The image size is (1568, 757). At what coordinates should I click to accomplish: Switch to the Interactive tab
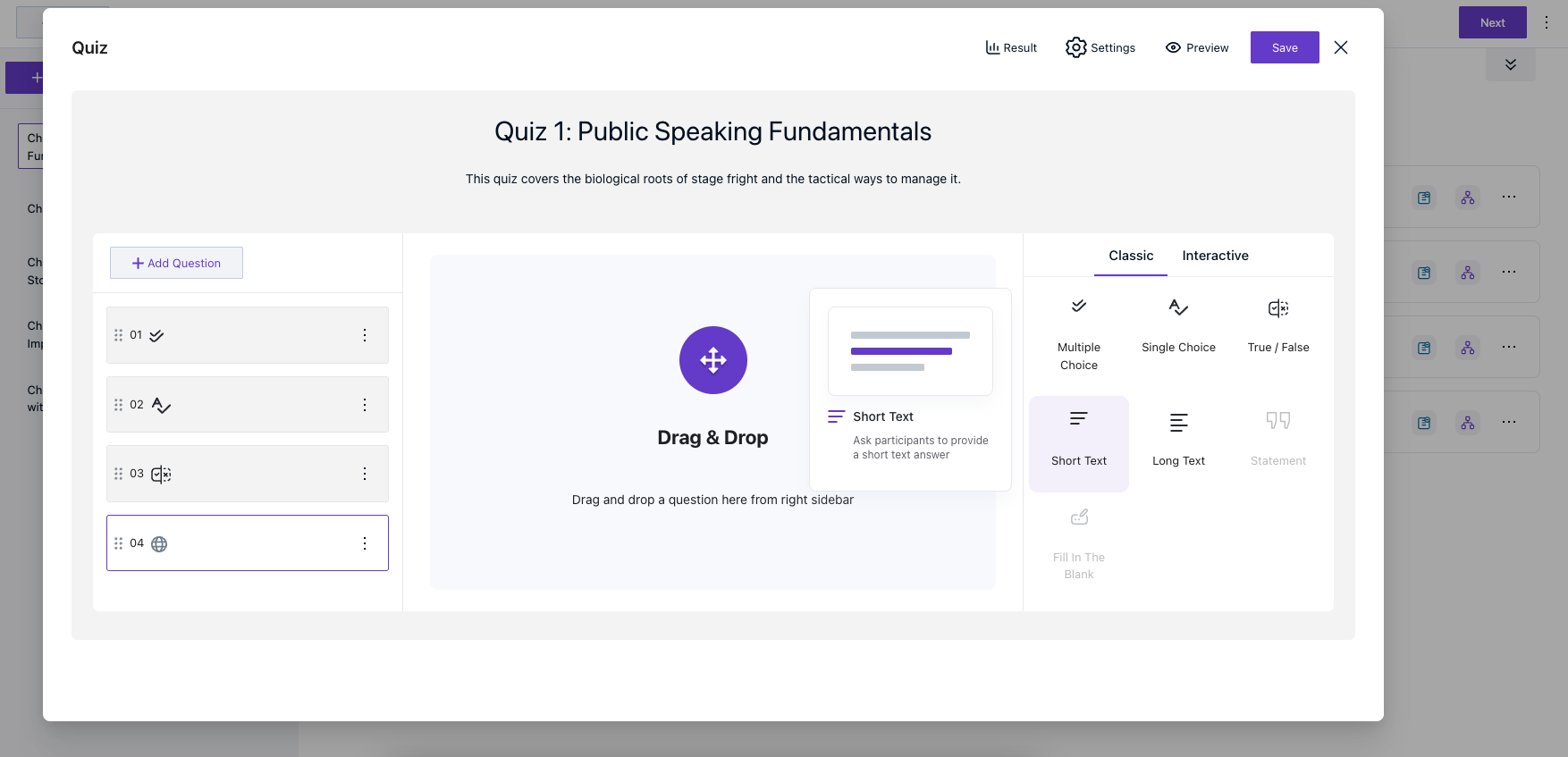click(1215, 256)
